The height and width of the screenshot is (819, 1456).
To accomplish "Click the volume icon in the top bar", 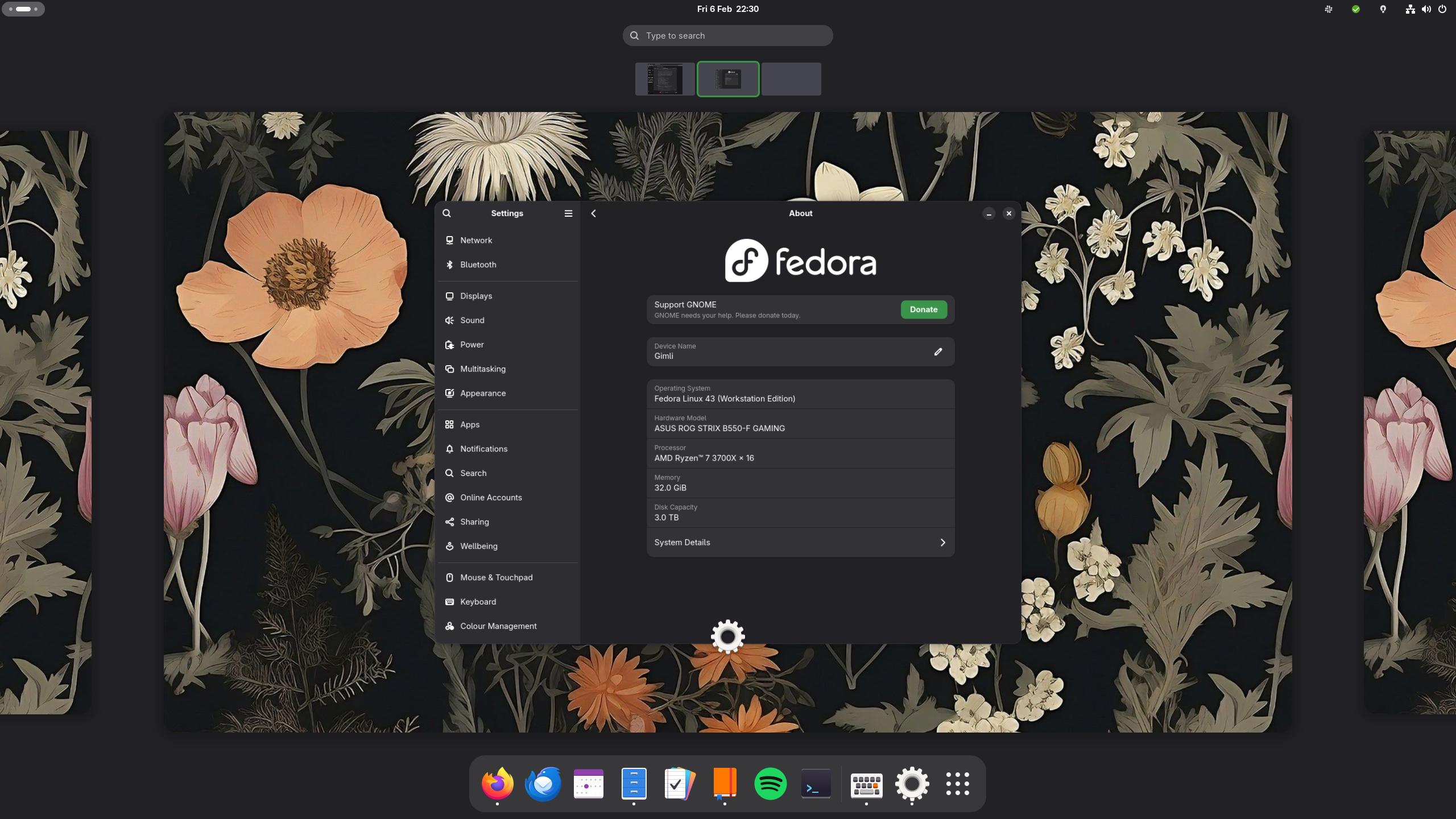I will click(1425, 9).
